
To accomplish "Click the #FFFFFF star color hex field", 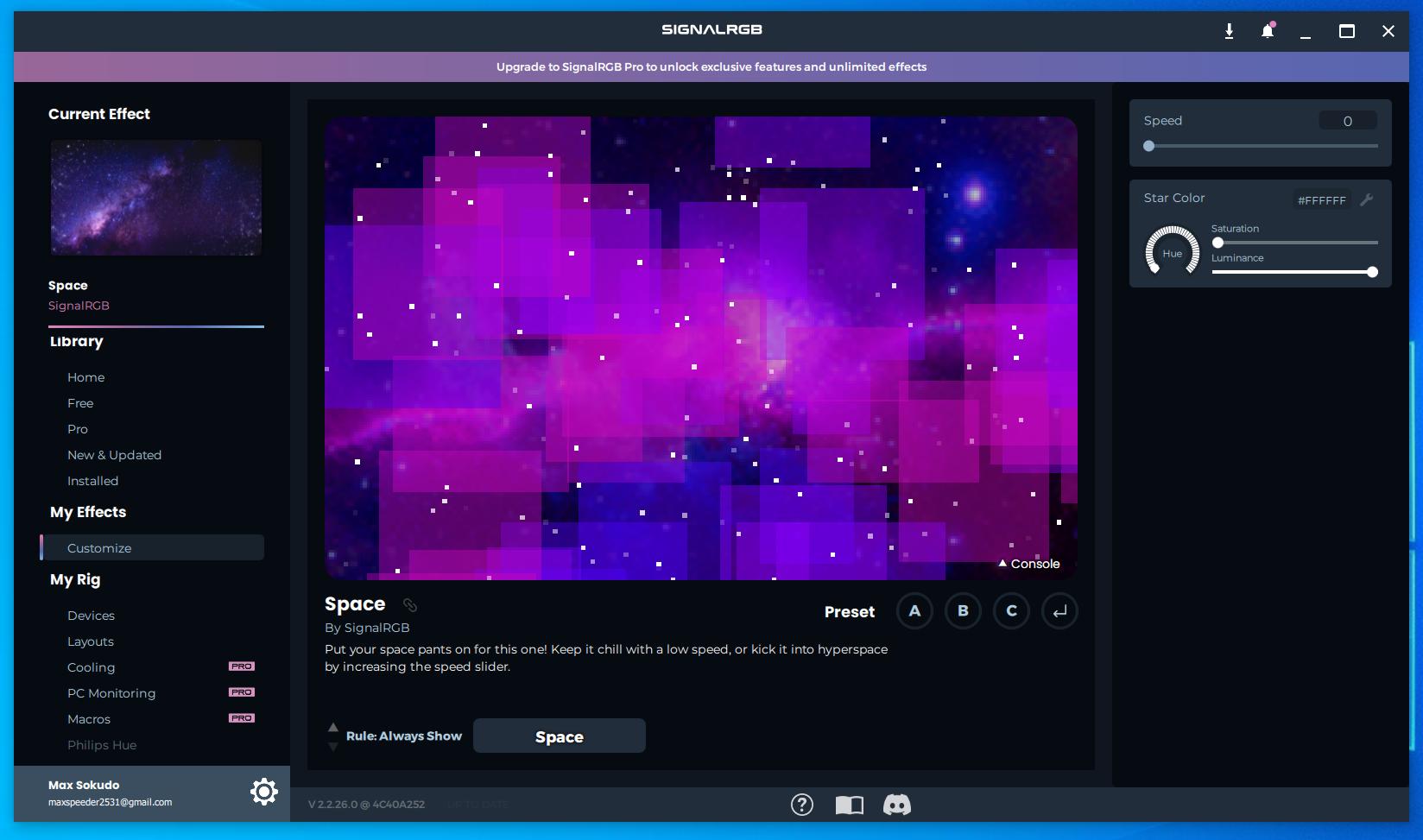I will click(x=1322, y=200).
